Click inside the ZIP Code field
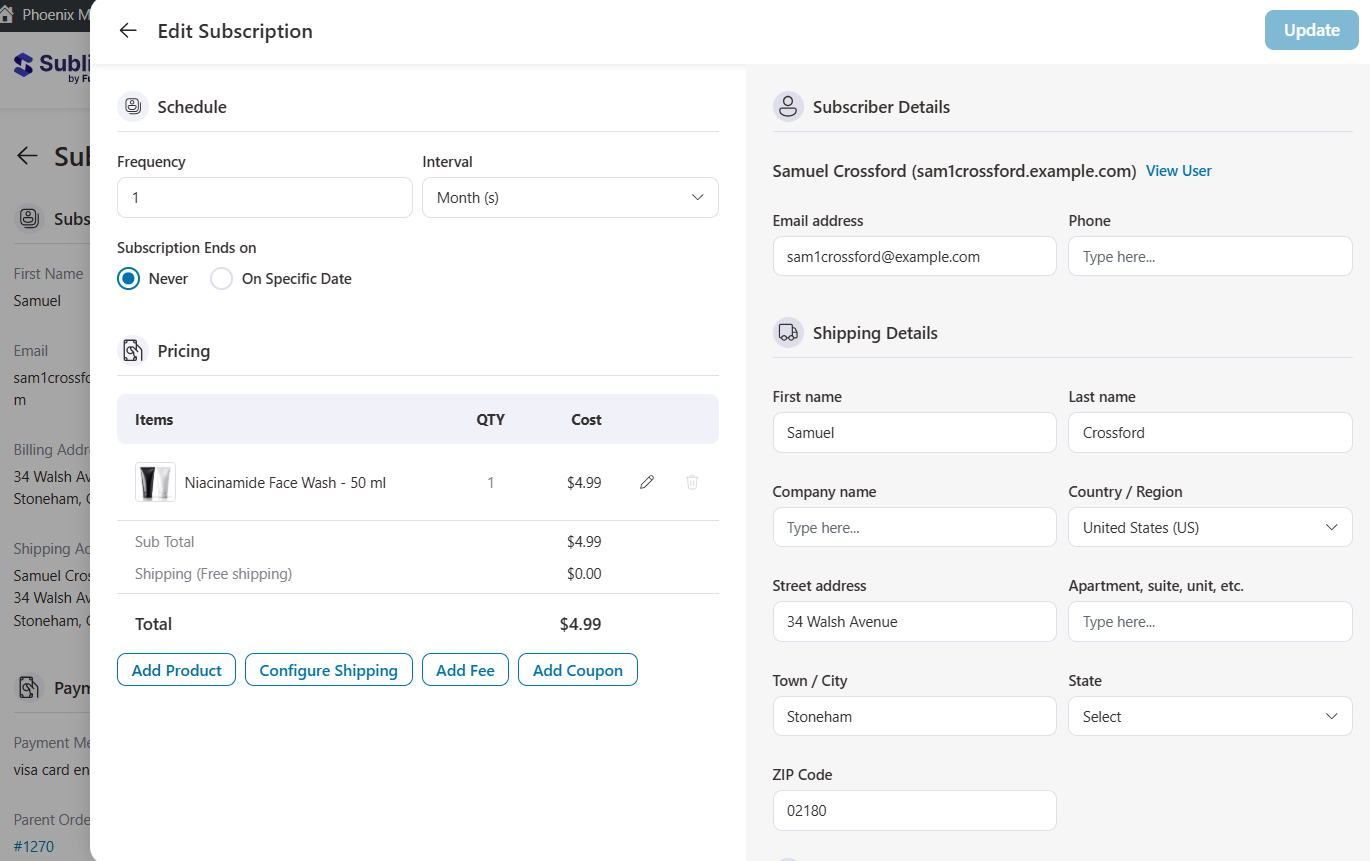The width and height of the screenshot is (1370, 861). (913, 810)
